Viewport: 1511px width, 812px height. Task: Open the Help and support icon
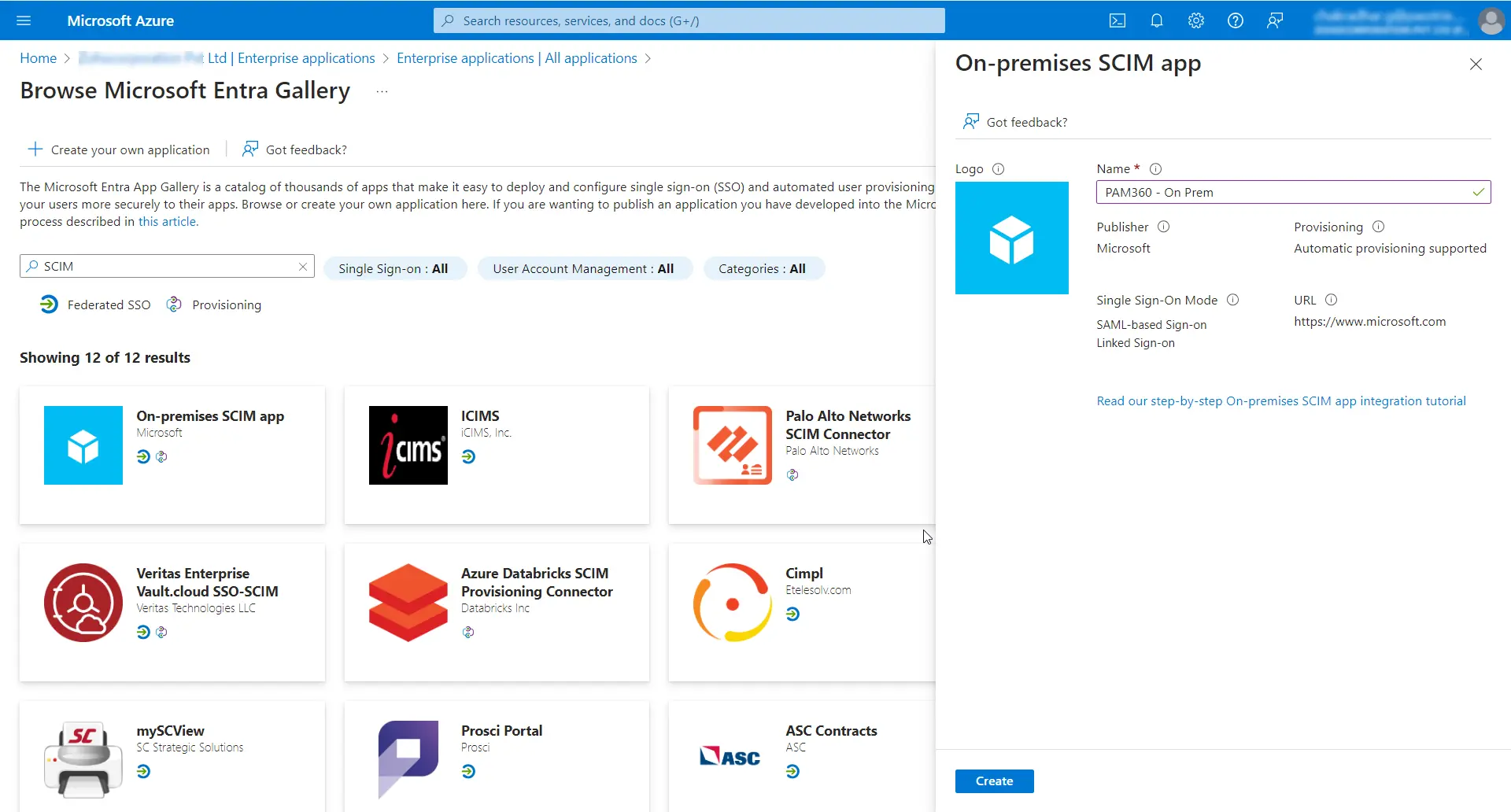click(x=1235, y=20)
